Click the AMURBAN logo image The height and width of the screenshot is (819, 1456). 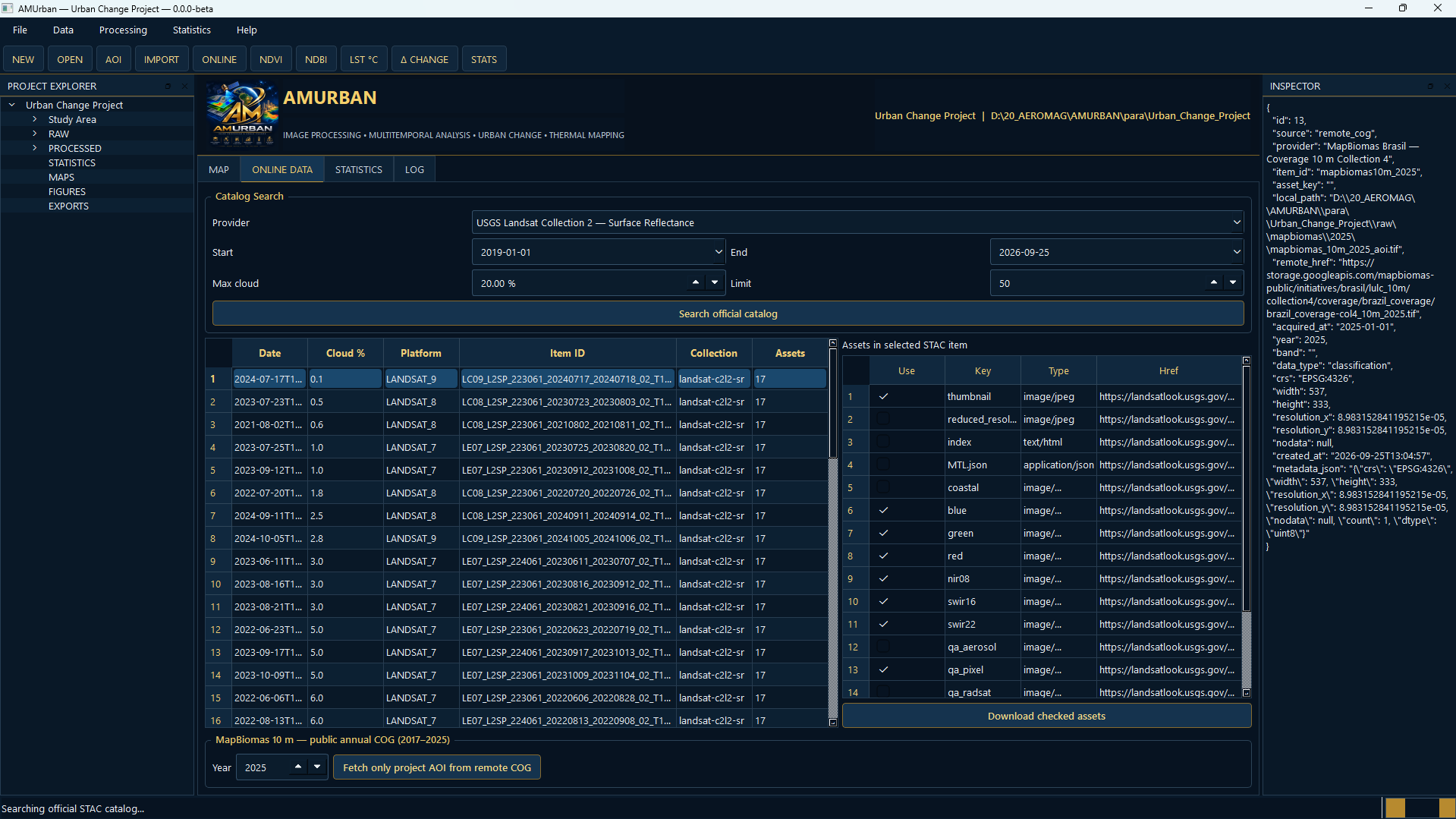pyautogui.click(x=243, y=113)
